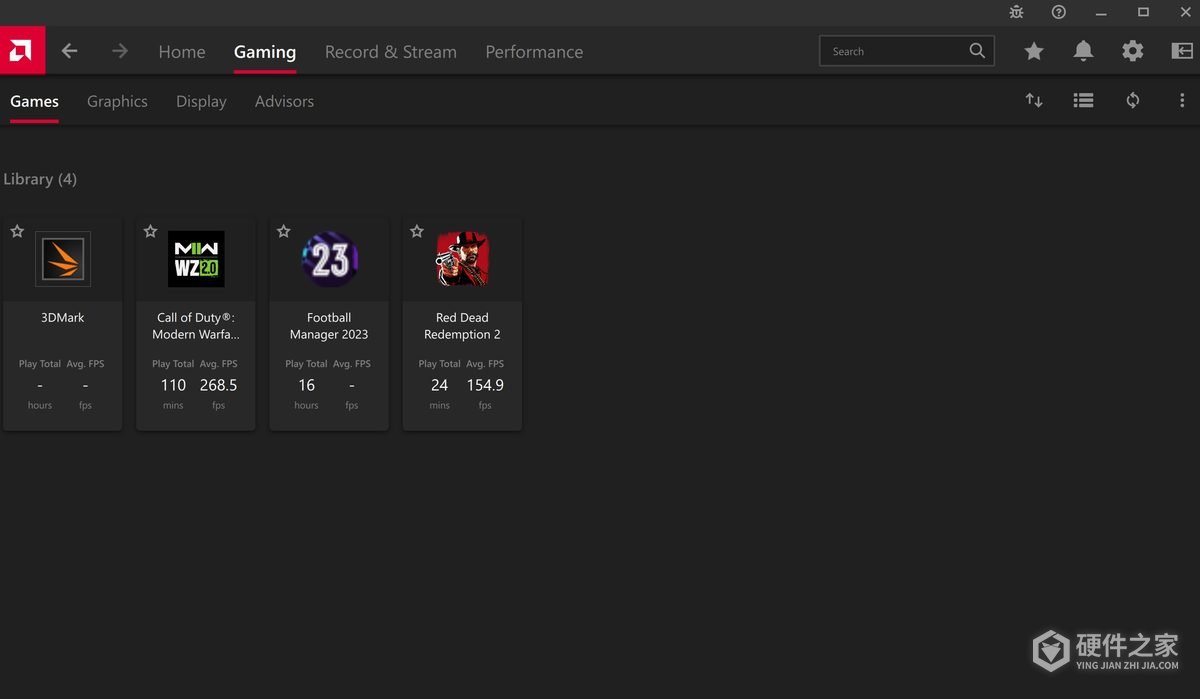
Task: Open the 3DMark game thumbnail
Action: coord(63,259)
